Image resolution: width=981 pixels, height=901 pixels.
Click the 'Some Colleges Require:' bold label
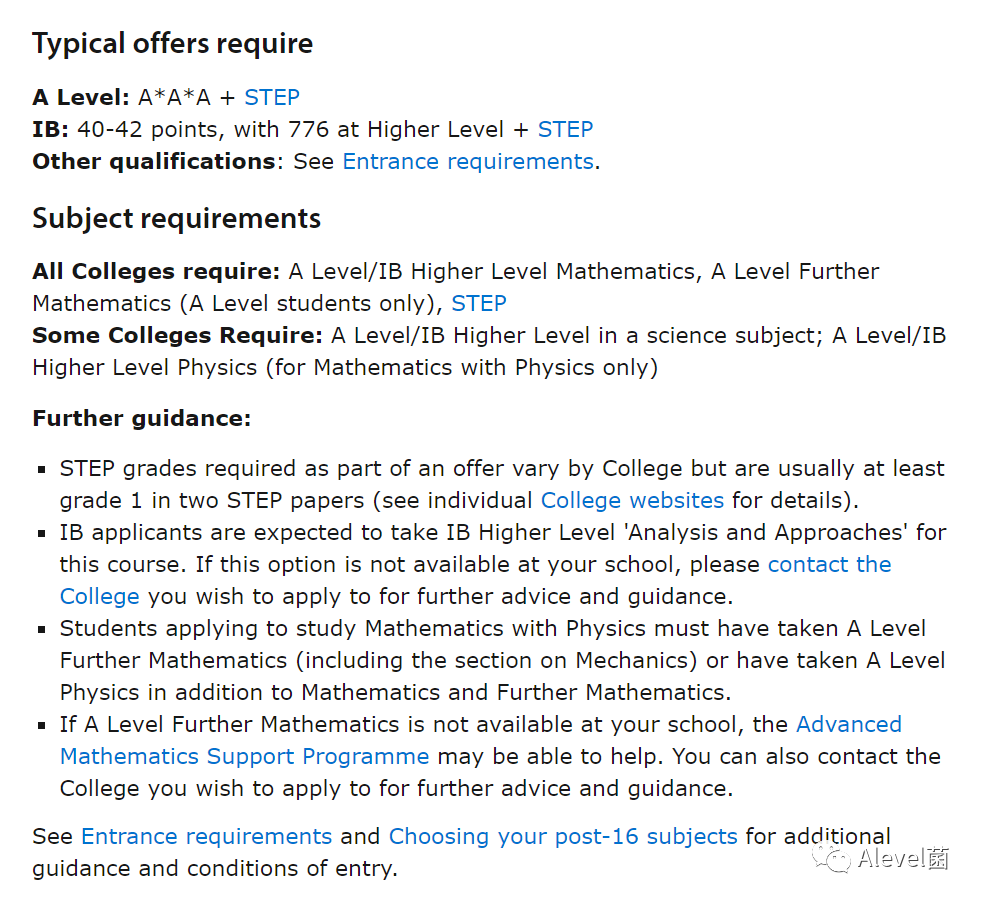point(178,335)
